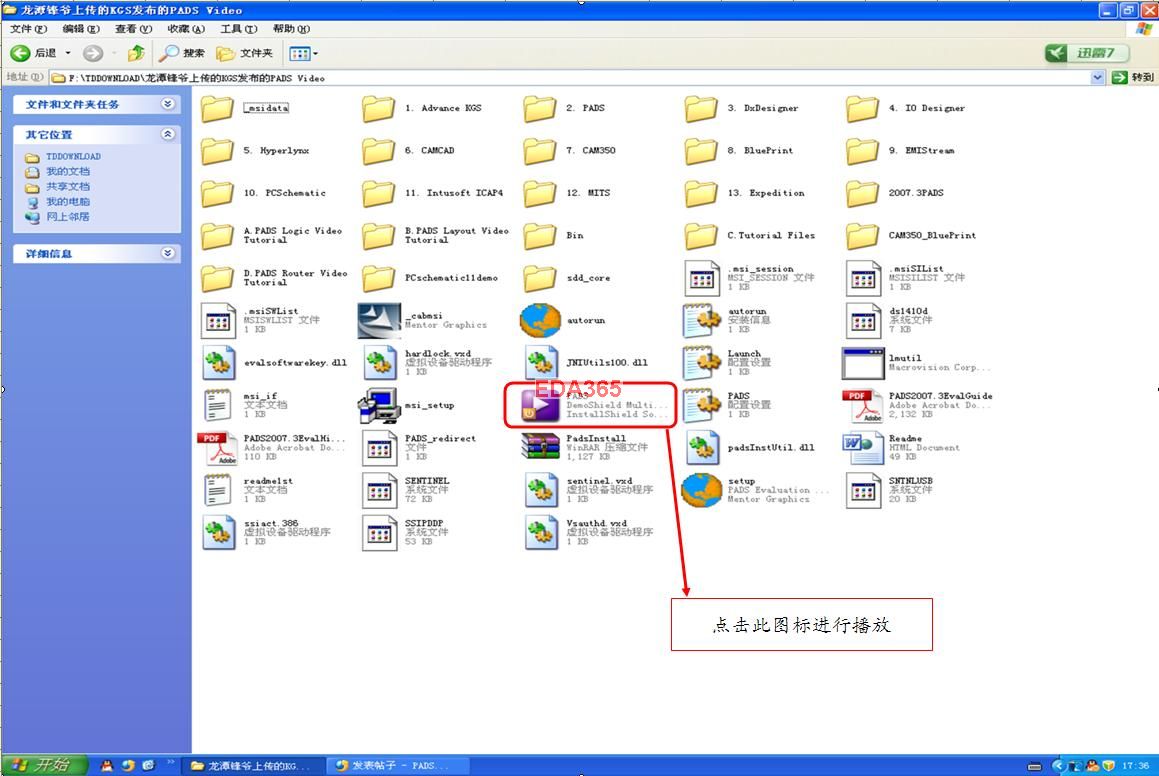Open the Back history dropdown arrow
The height and width of the screenshot is (776, 1159).
[x=68, y=53]
